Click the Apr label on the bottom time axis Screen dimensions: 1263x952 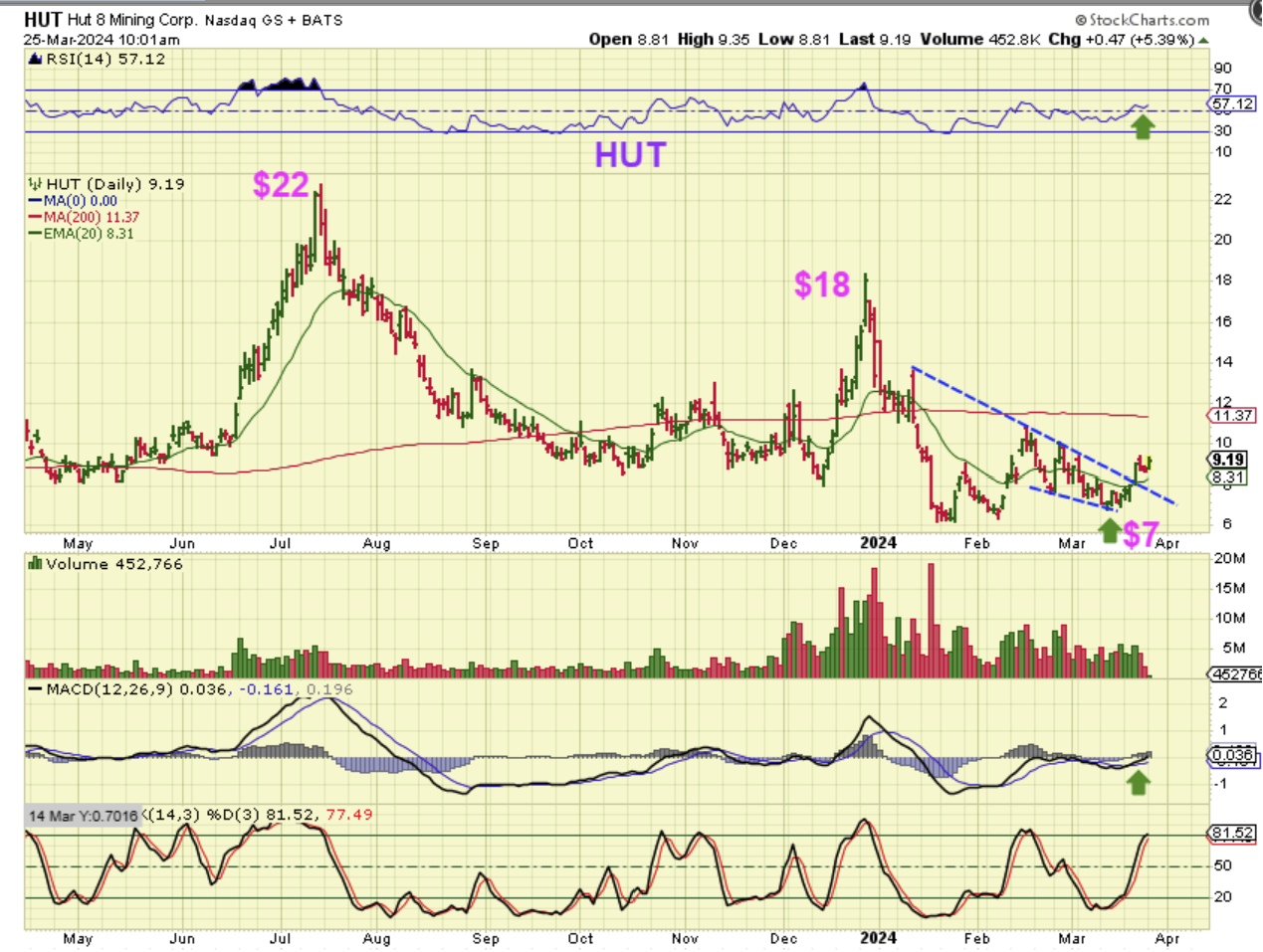[x=1167, y=938]
